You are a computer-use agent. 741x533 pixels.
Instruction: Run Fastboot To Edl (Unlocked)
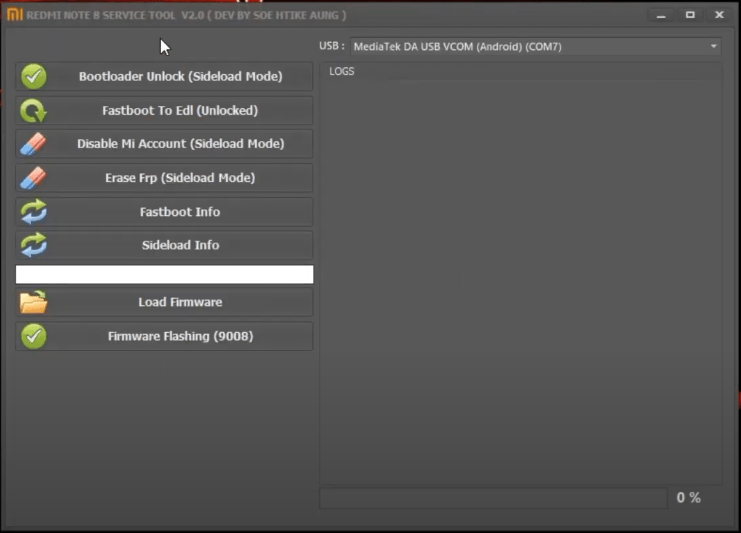pyautogui.click(x=164, y=111)
